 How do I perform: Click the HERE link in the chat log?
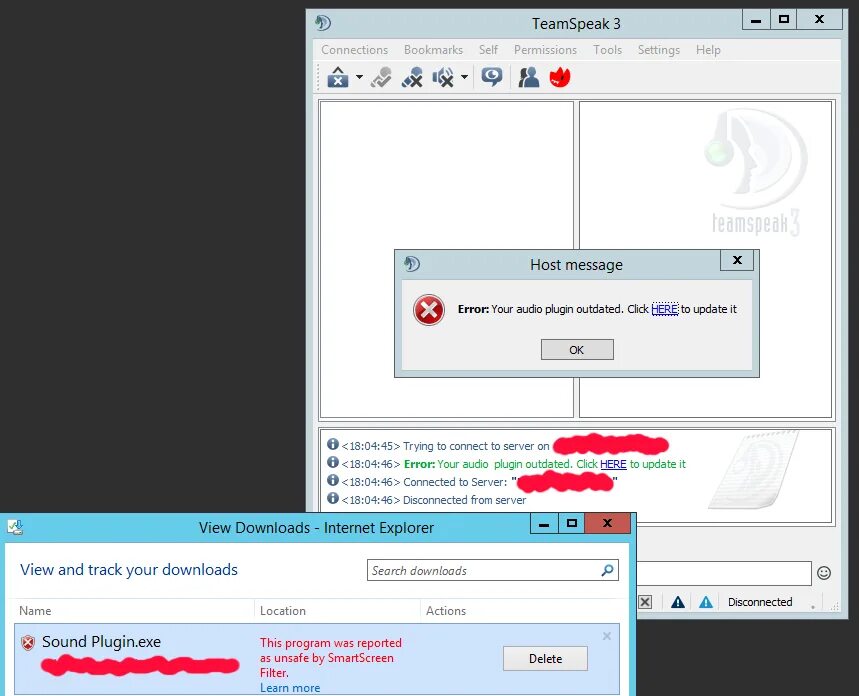[x=613, y=464]
